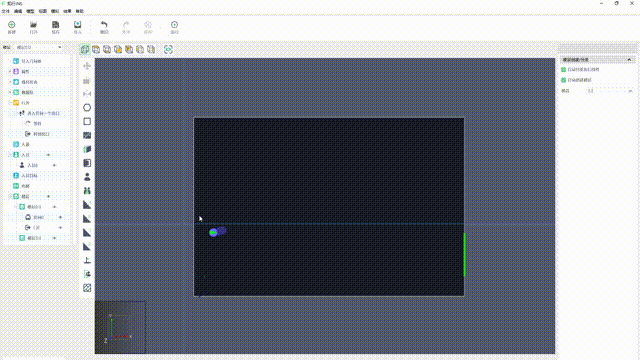Image resolution: width=640 pixels, height=360 pixels.
Task: Select the hatched square region tool
Action: (87, 288)
